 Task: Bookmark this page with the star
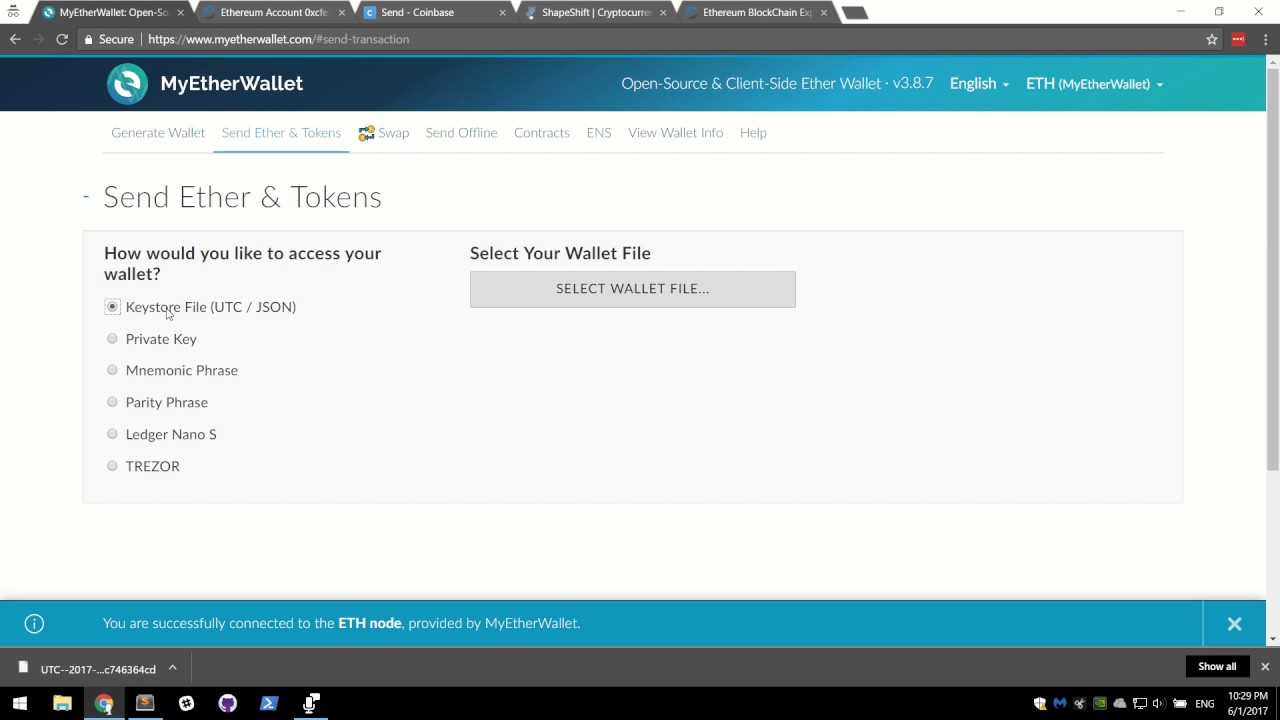click(x=1212, y=39)
